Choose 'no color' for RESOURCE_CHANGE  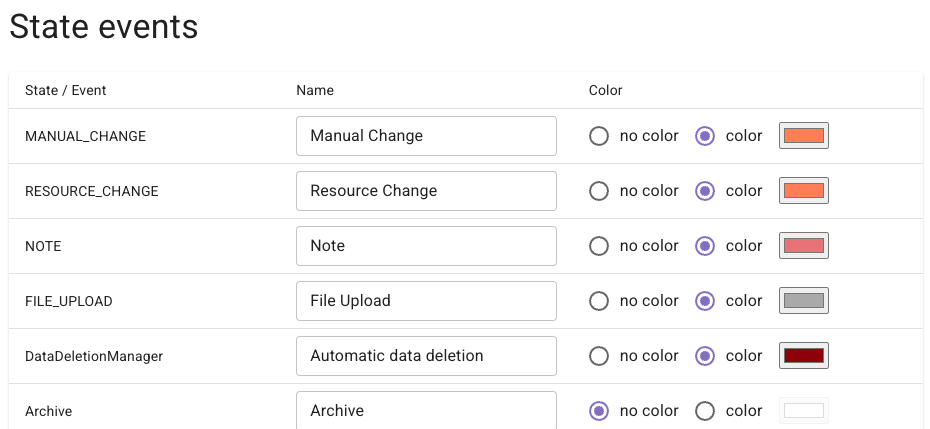click(x=598, y=191)
